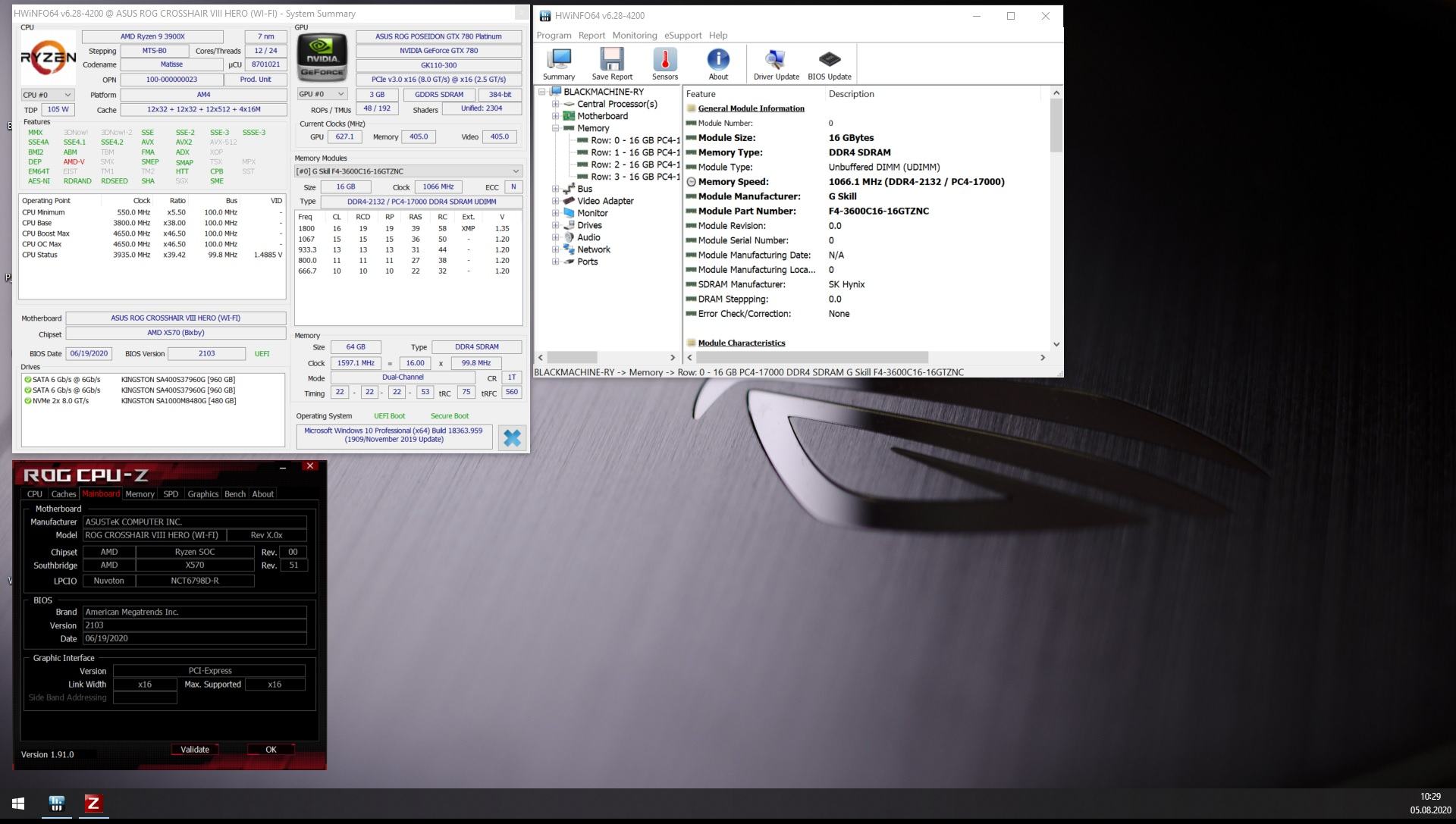Viewport: 1456px width, 824px height.
Task: Collapse the Memory tree branch
Action: [555, 128]
